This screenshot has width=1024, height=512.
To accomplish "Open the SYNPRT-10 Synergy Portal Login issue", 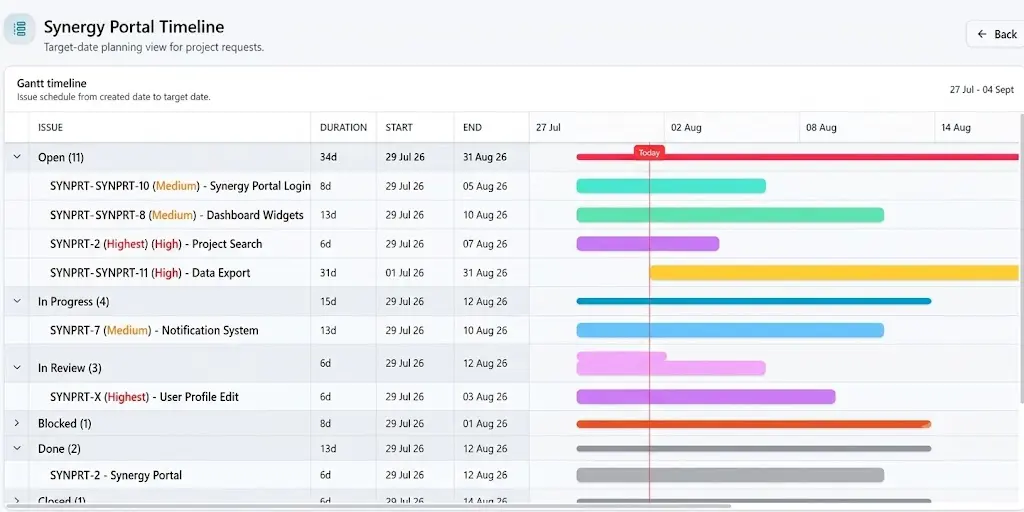I will (x=180, y=186).
